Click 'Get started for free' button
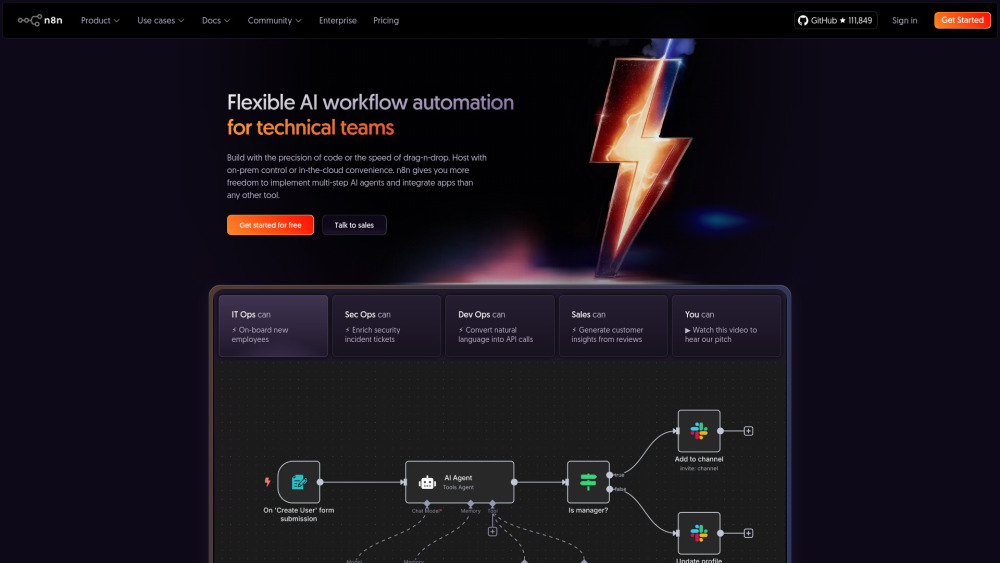The height and width of the screenshot is (563, 1000). 270,225
